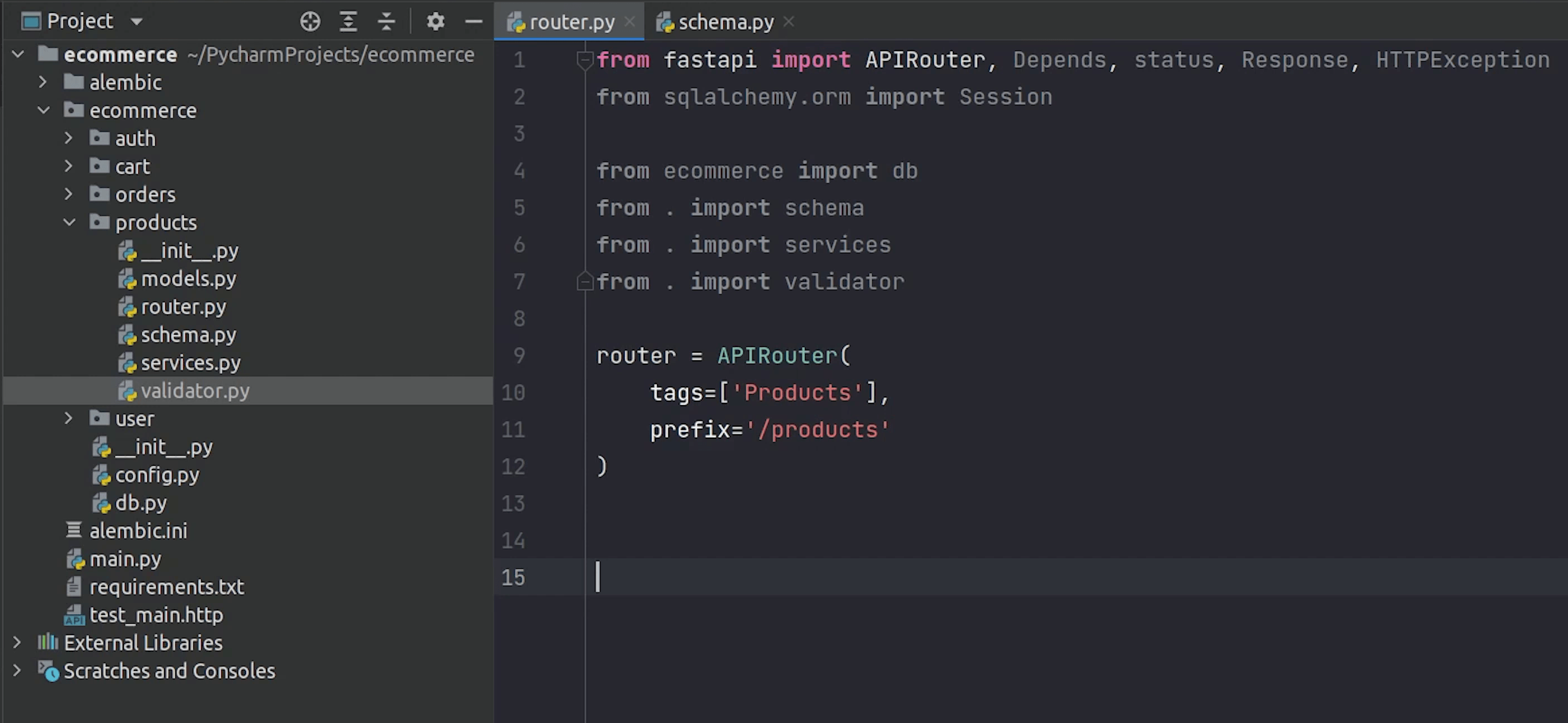Click the API icon beside test_main.http
This screenshot has width=1568, height=723.
[x=75, y=615]
